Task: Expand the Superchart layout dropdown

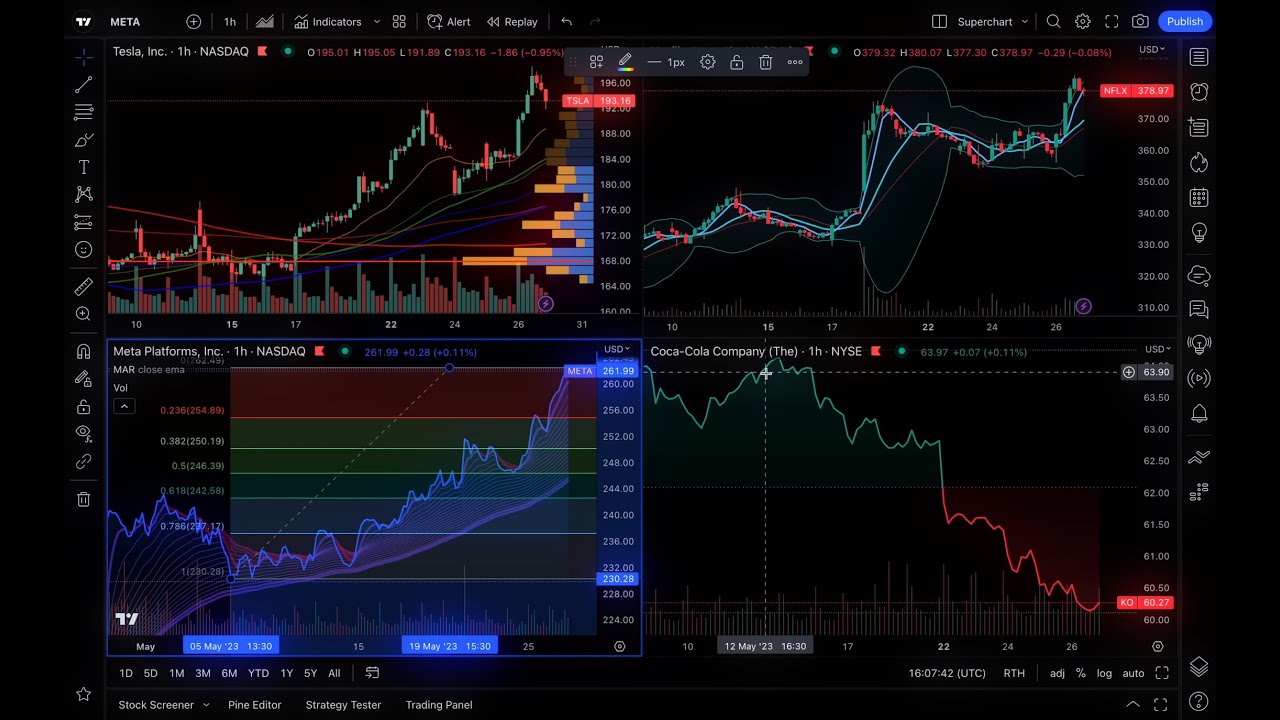Action: pyautogui.click(x=1025, y=21)
